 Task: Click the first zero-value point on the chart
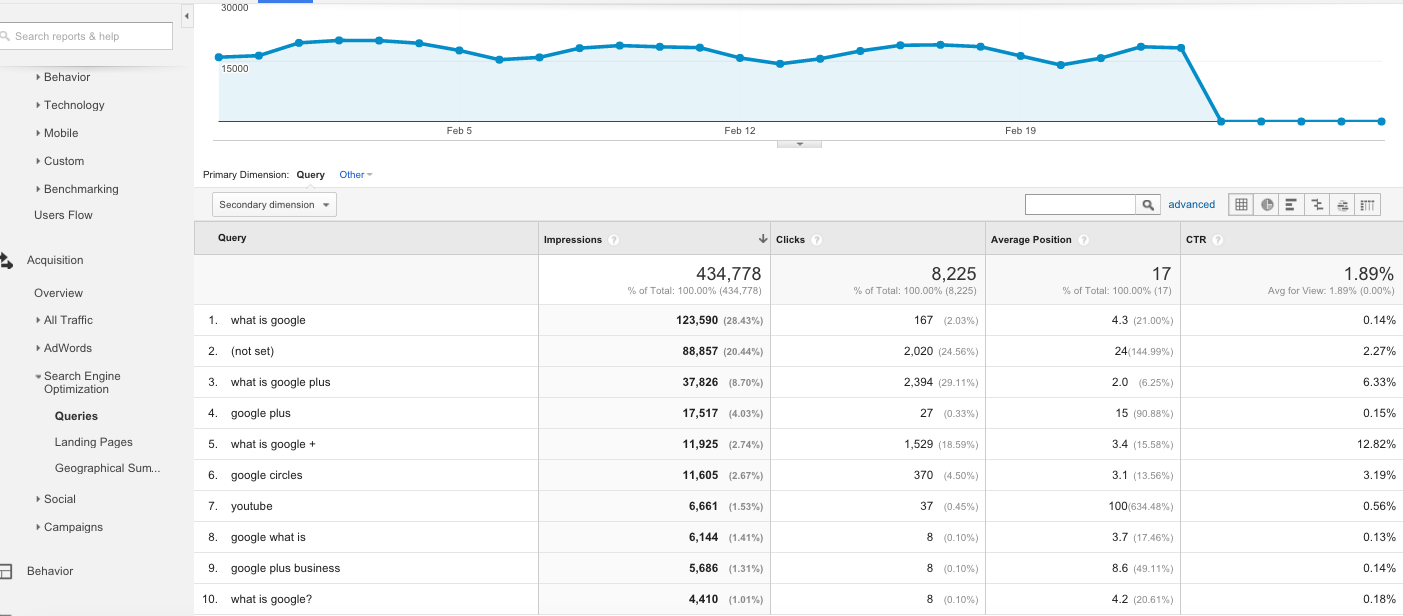[1221, 122]
